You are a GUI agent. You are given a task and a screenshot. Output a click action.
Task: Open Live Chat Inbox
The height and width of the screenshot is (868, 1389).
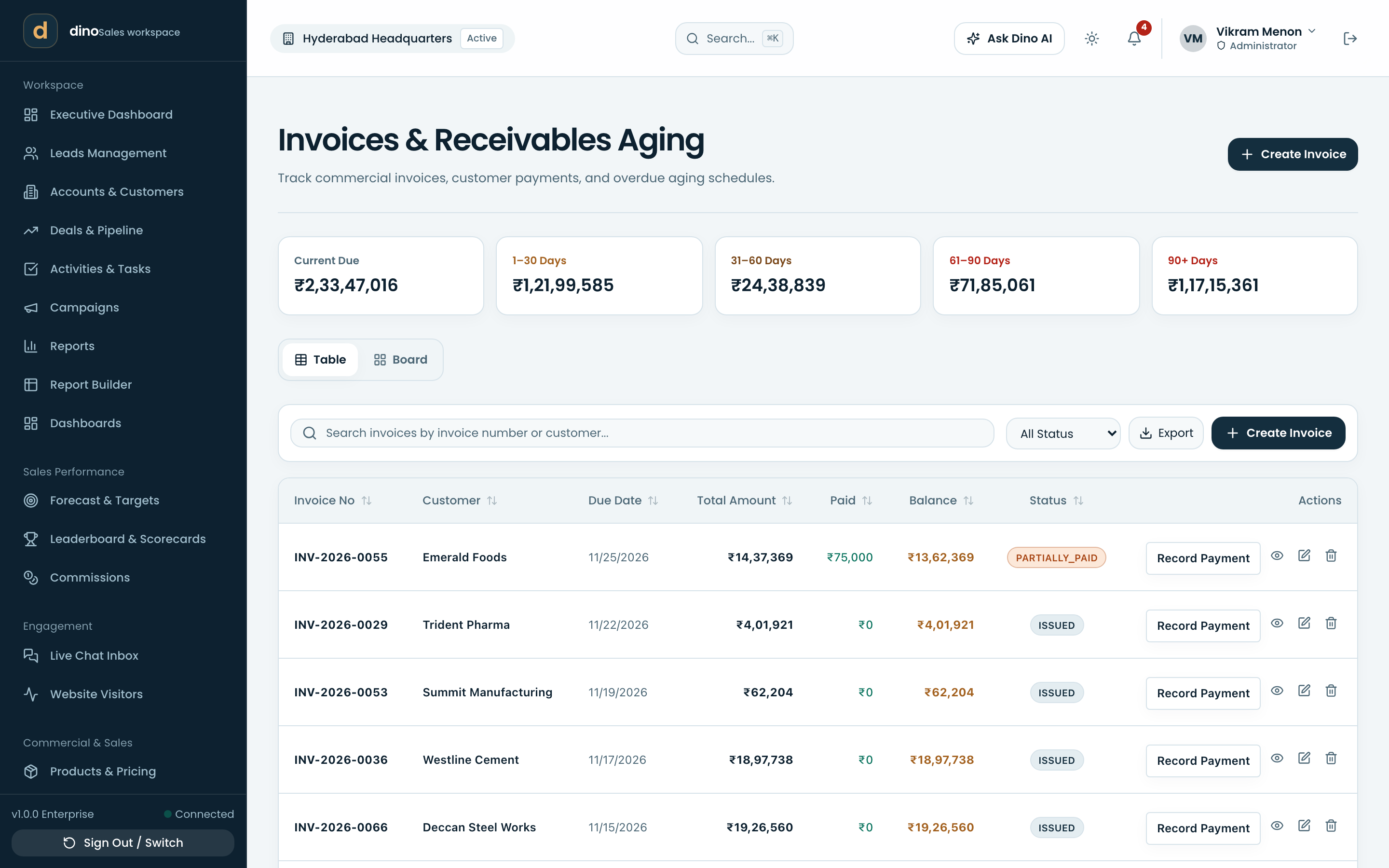click(123, 656)
